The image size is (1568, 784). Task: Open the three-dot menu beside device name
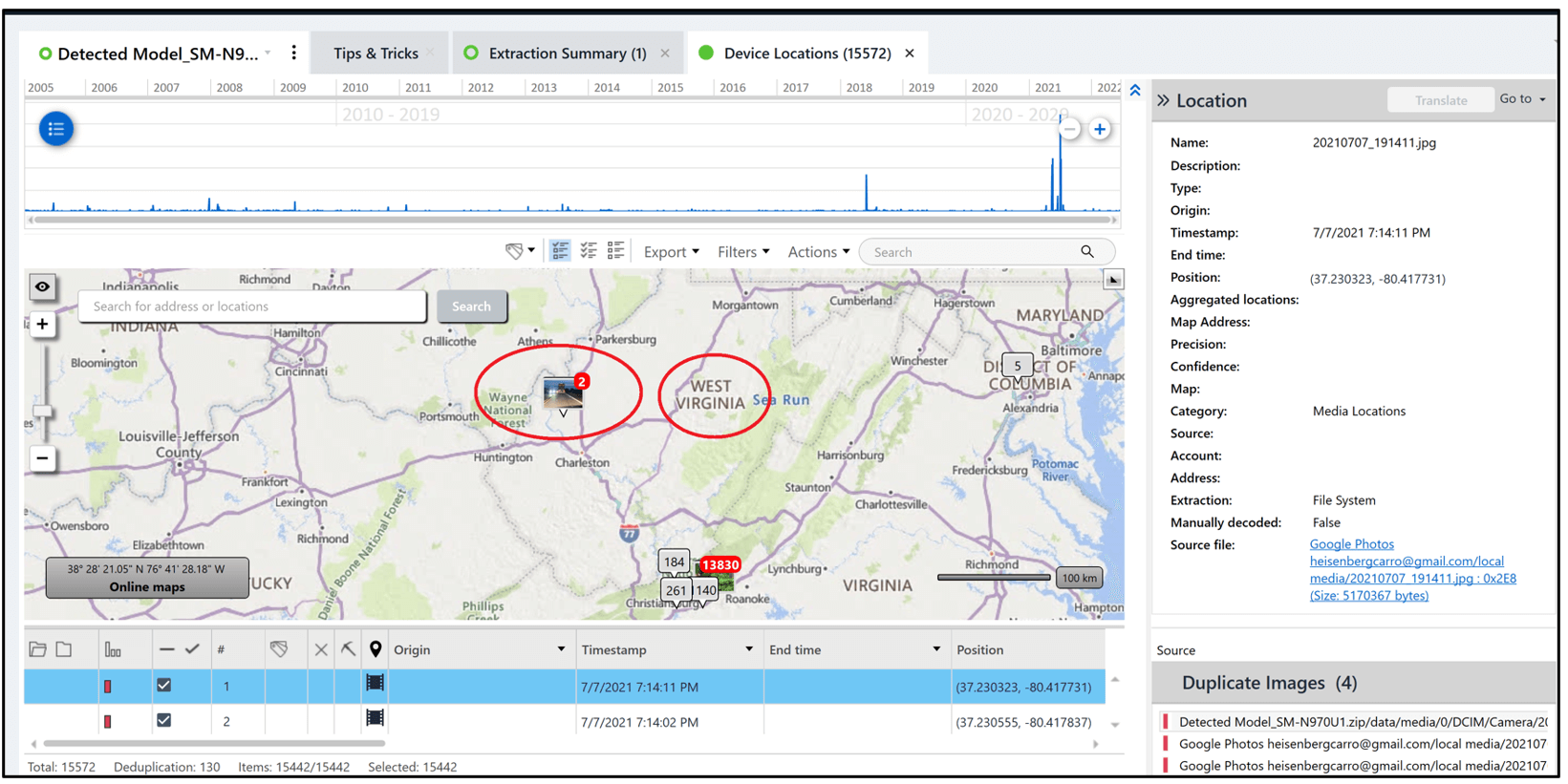click(x=293, y=53)
